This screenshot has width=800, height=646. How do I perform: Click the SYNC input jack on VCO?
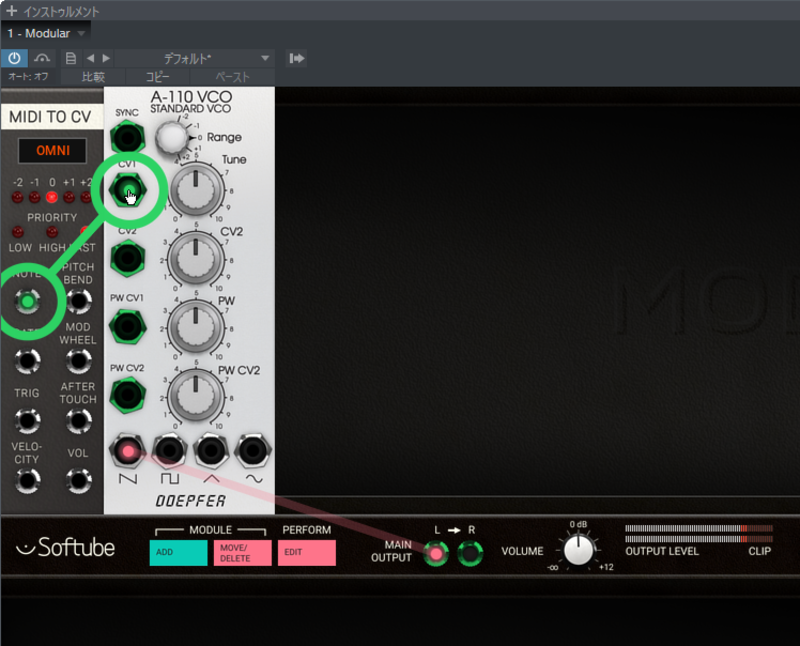point(128,137)
